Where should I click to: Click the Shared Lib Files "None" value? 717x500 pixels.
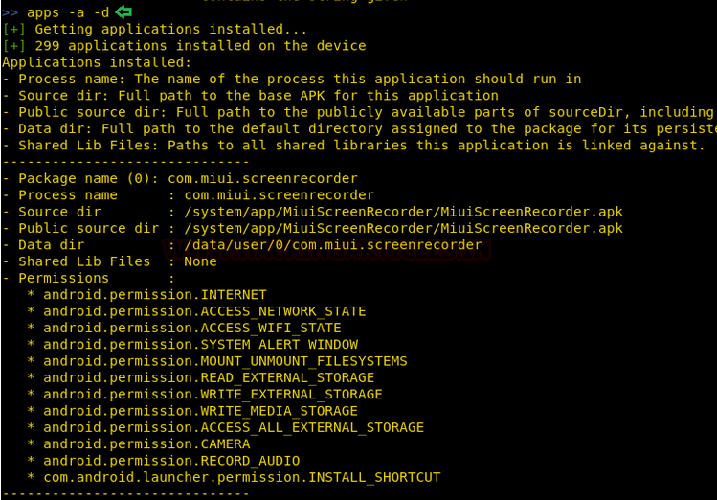(x=200, y=261)
